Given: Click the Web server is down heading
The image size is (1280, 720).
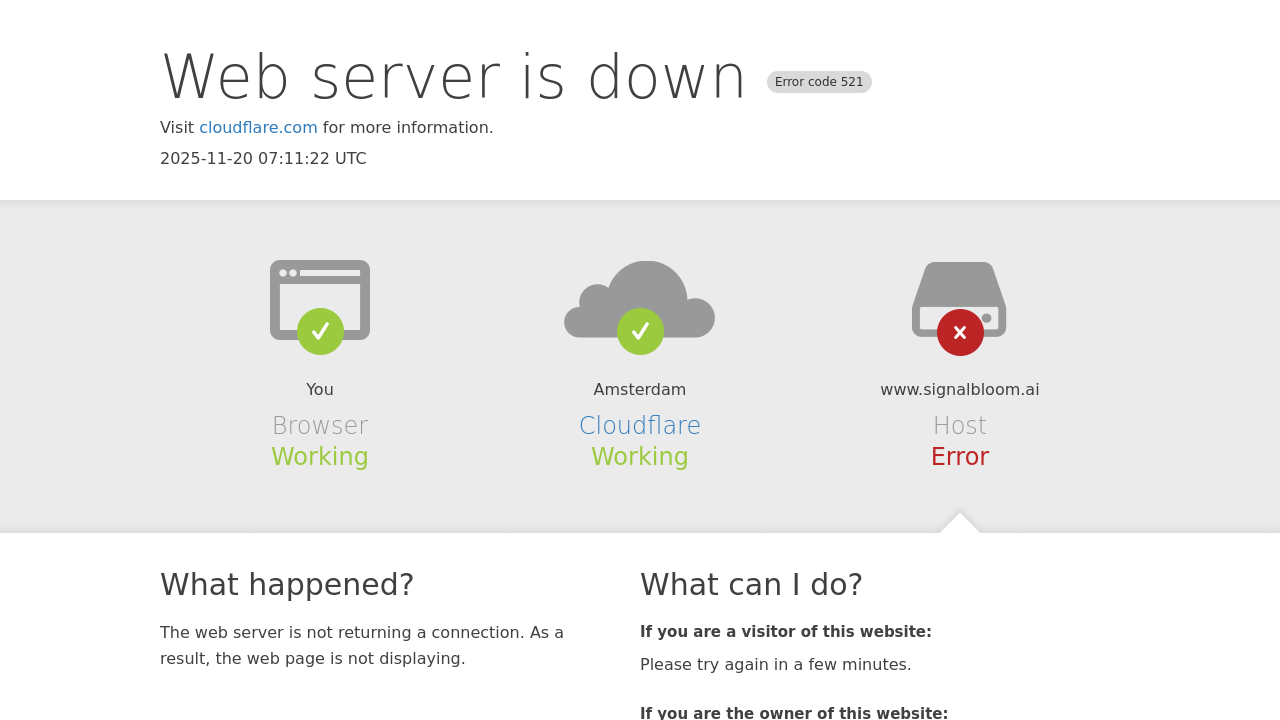Looking at the screenshot, I should click(x=453, y=78).
